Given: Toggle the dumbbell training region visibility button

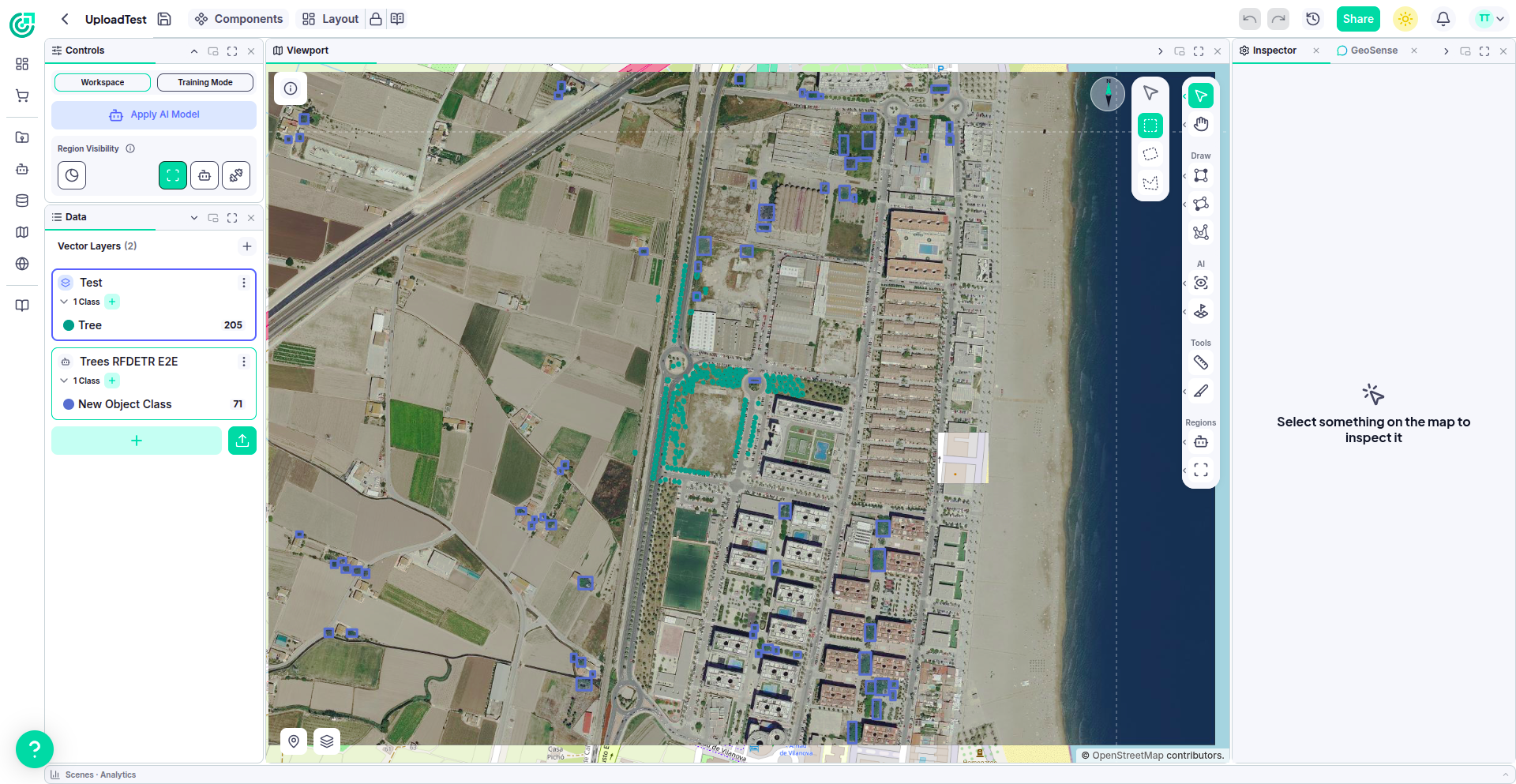Looking at the screenshot, I should (x=236, y=175).
